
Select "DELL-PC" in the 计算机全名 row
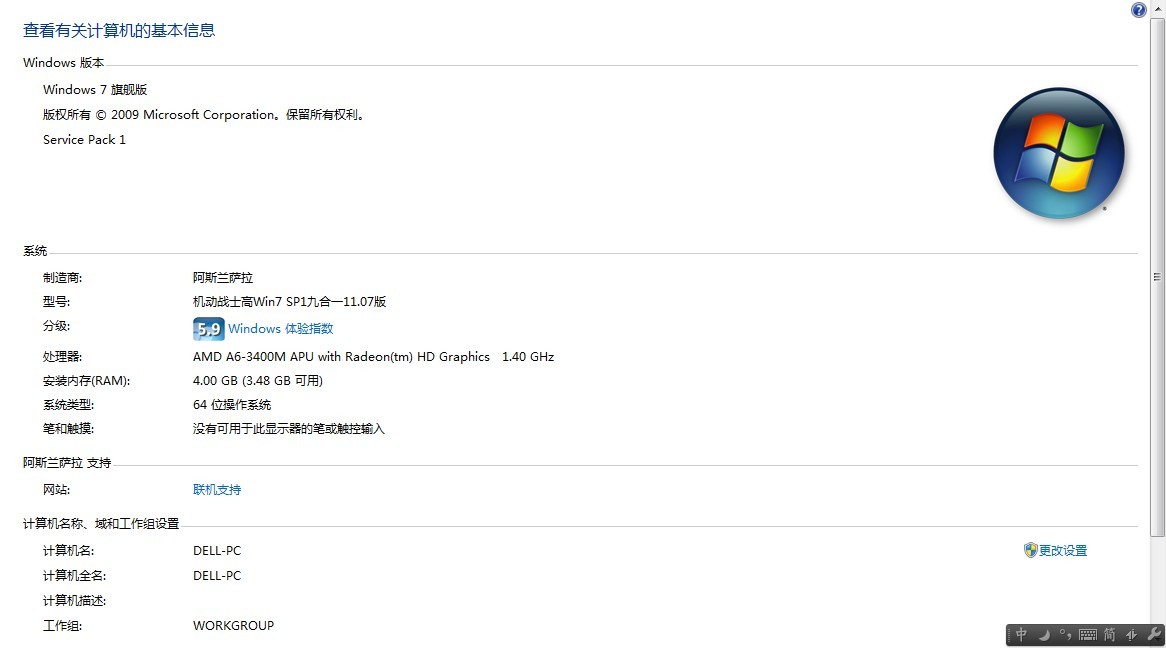[217, 576]
